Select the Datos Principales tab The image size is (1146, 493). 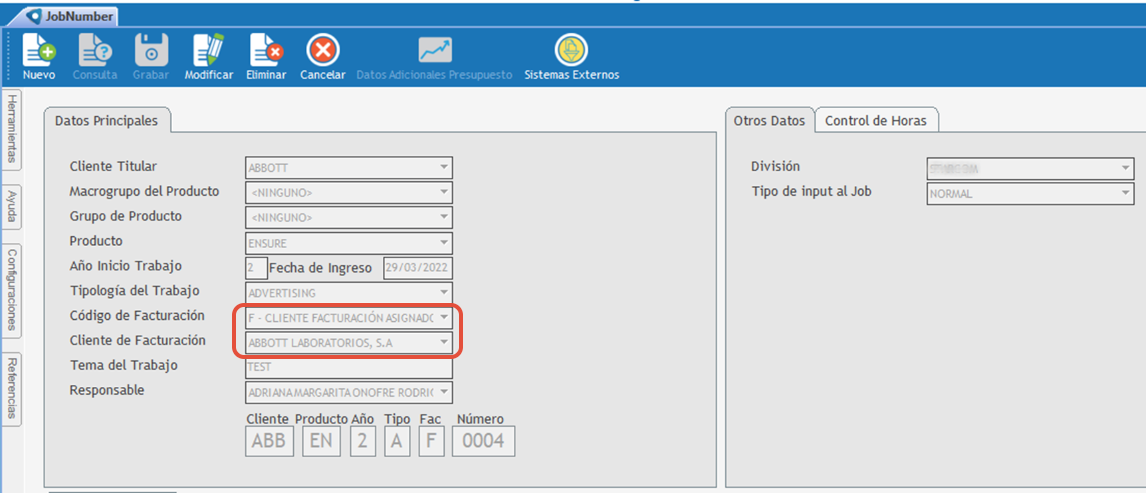(x=107, y=121)
